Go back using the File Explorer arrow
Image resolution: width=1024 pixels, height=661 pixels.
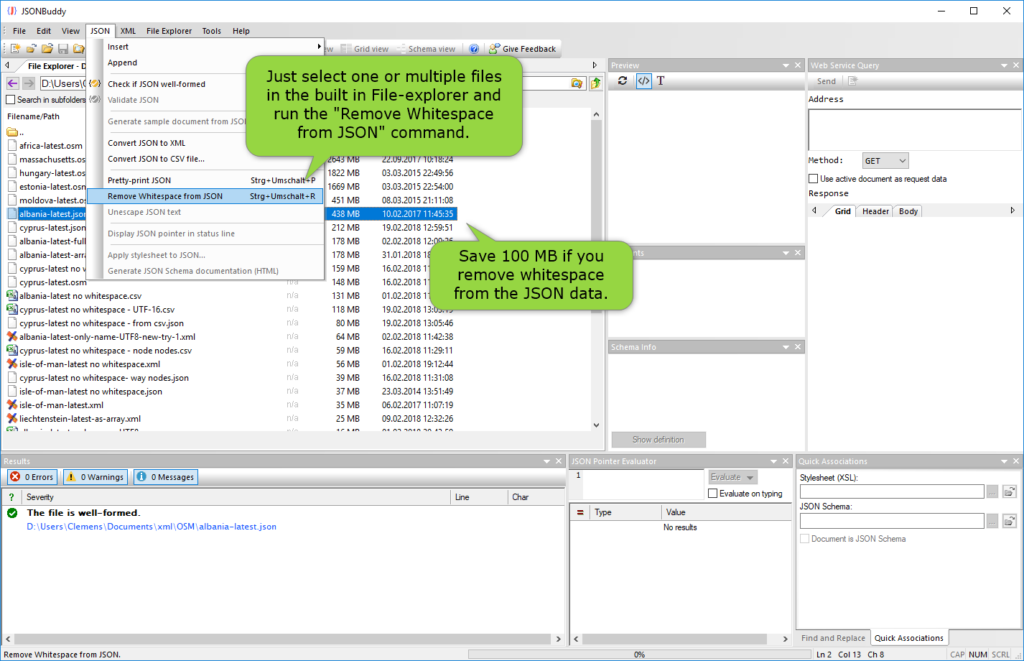tap(11, 83)
